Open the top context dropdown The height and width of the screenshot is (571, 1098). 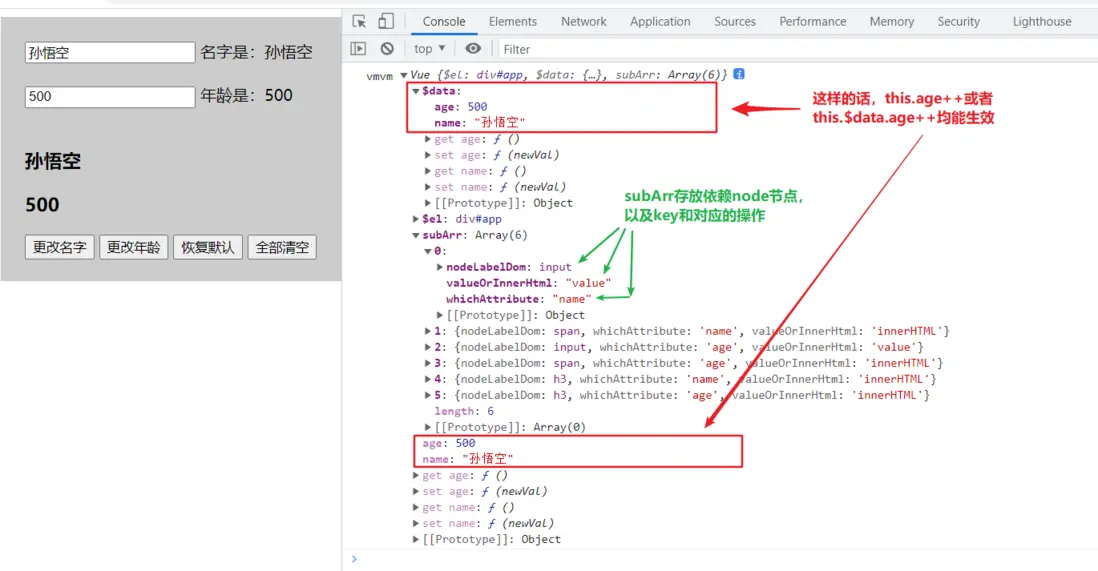(430, 48)
